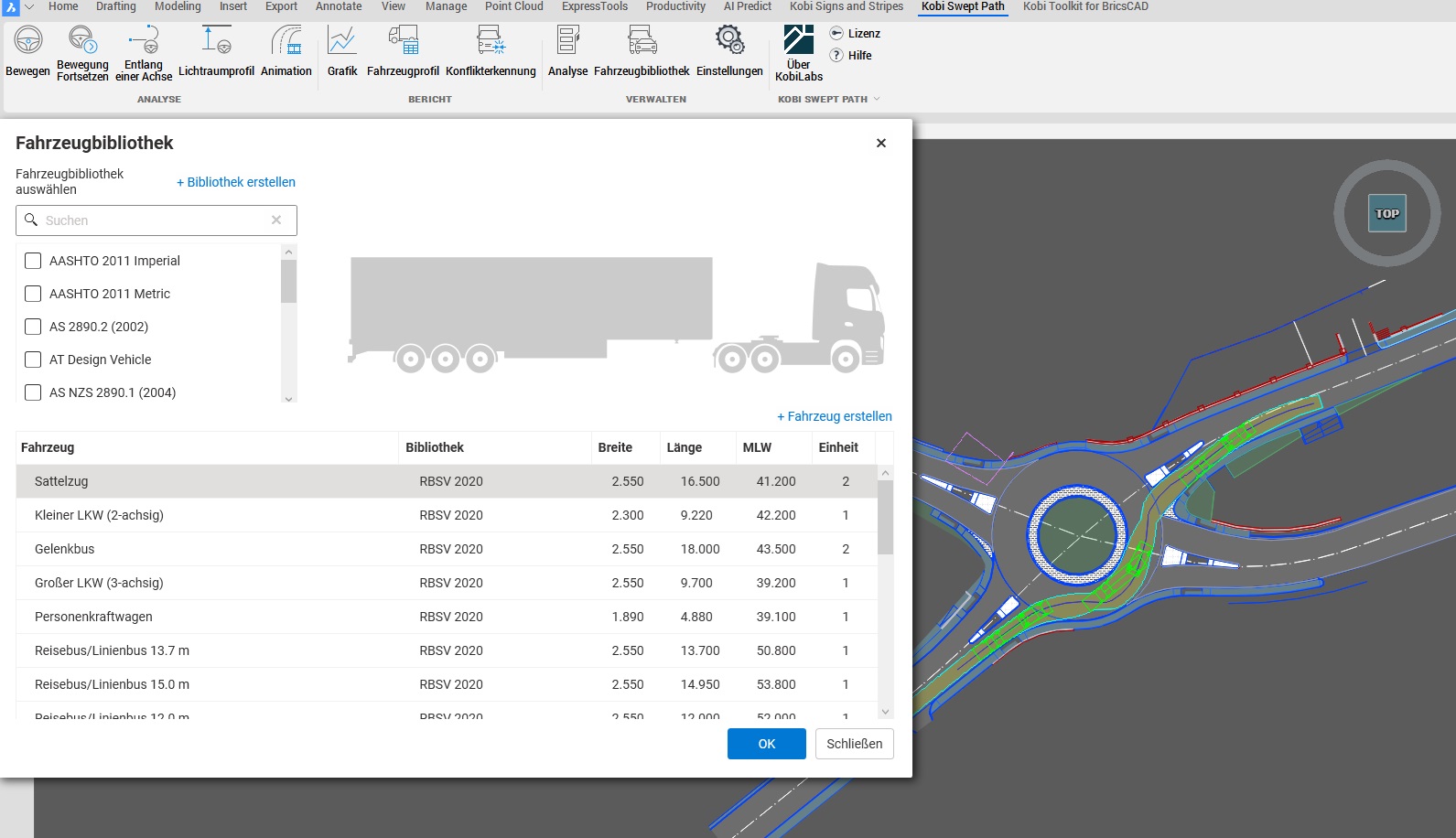Image resolution: width=1456 pixels, height=838 pixels.
Task: Click library list scroll-up arrow
Action: click(289, 252)
